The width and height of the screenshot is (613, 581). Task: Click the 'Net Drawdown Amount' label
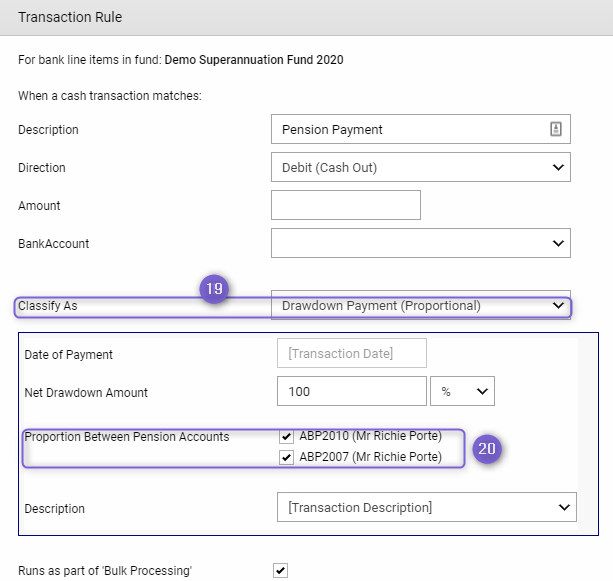pyautogui.click(x=86, y=393)
